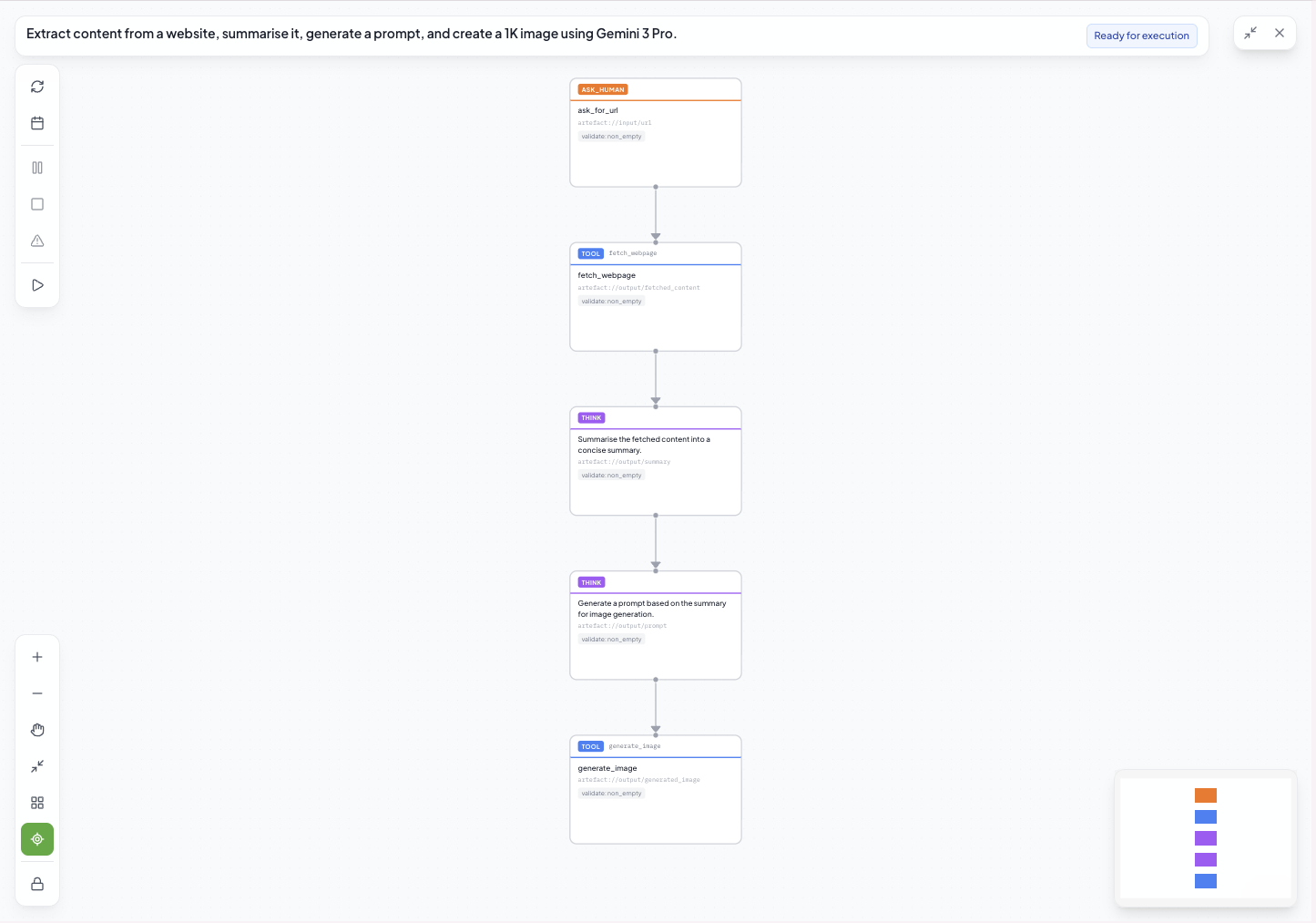Toggle the green target focus button
Image resolution: width=1316 pixels, height=923 pixels.
point(37,839)
